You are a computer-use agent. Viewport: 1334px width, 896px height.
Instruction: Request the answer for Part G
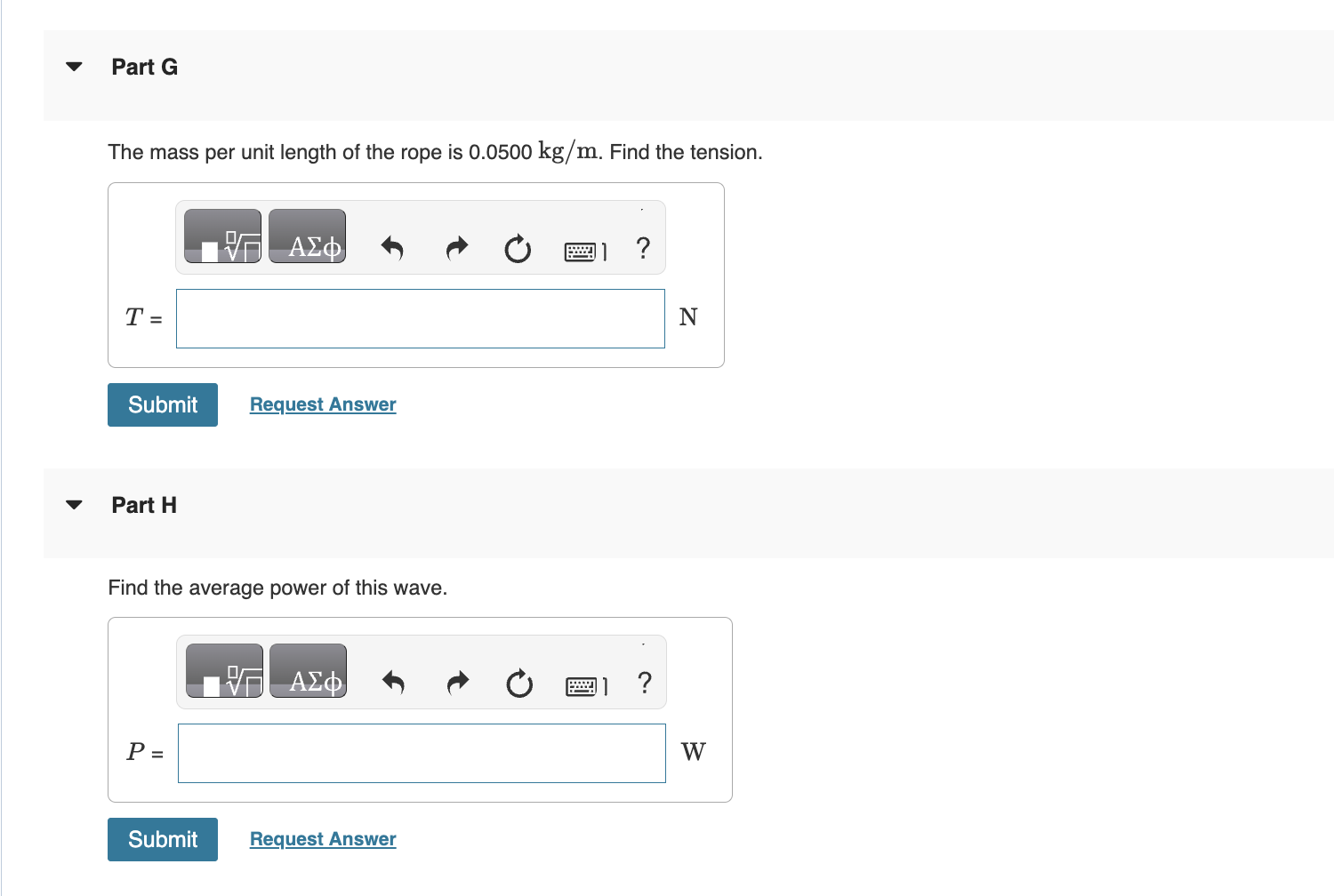coord(322,404)
